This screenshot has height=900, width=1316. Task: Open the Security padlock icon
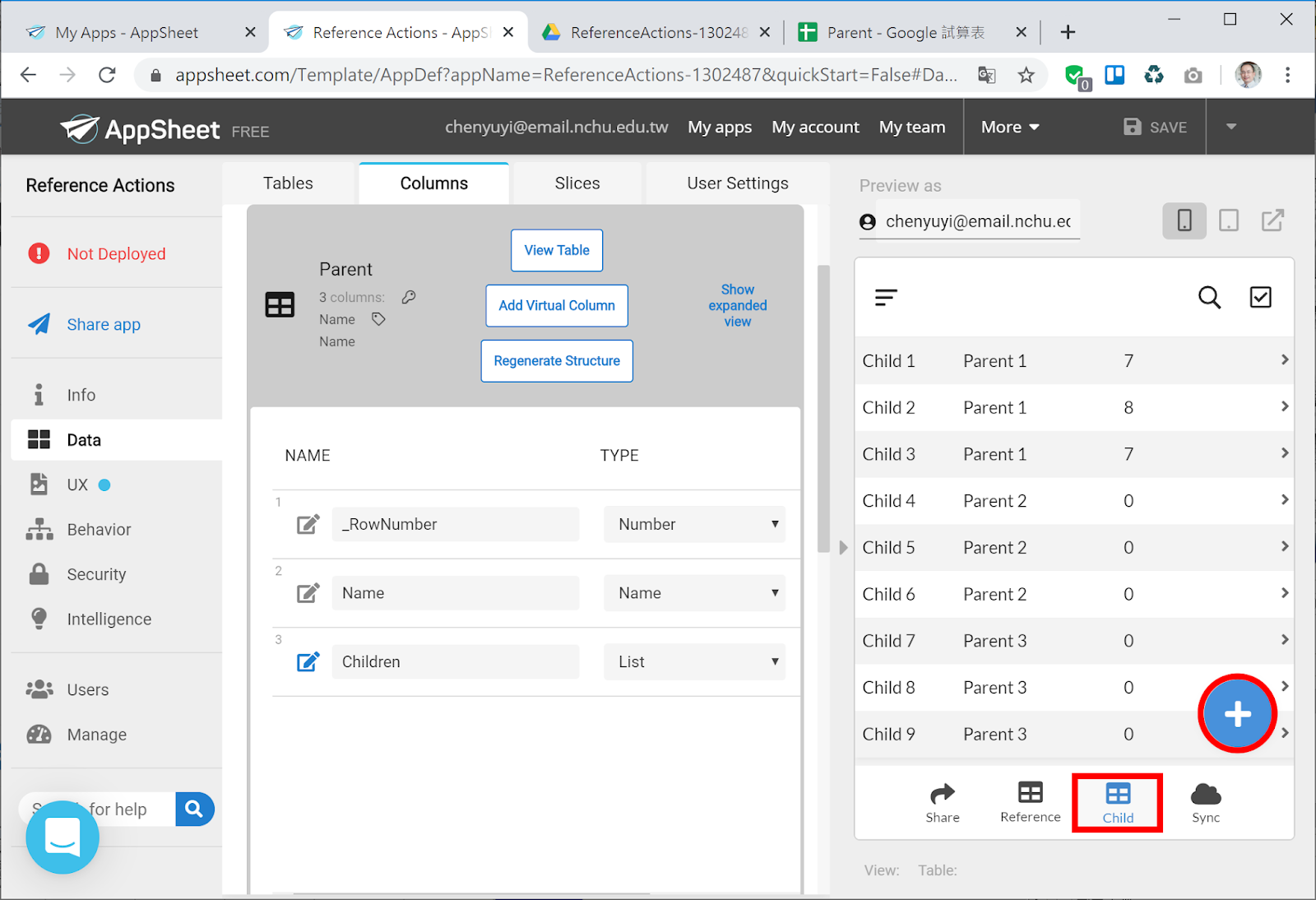pyautogui.click(x=39, y=574)
